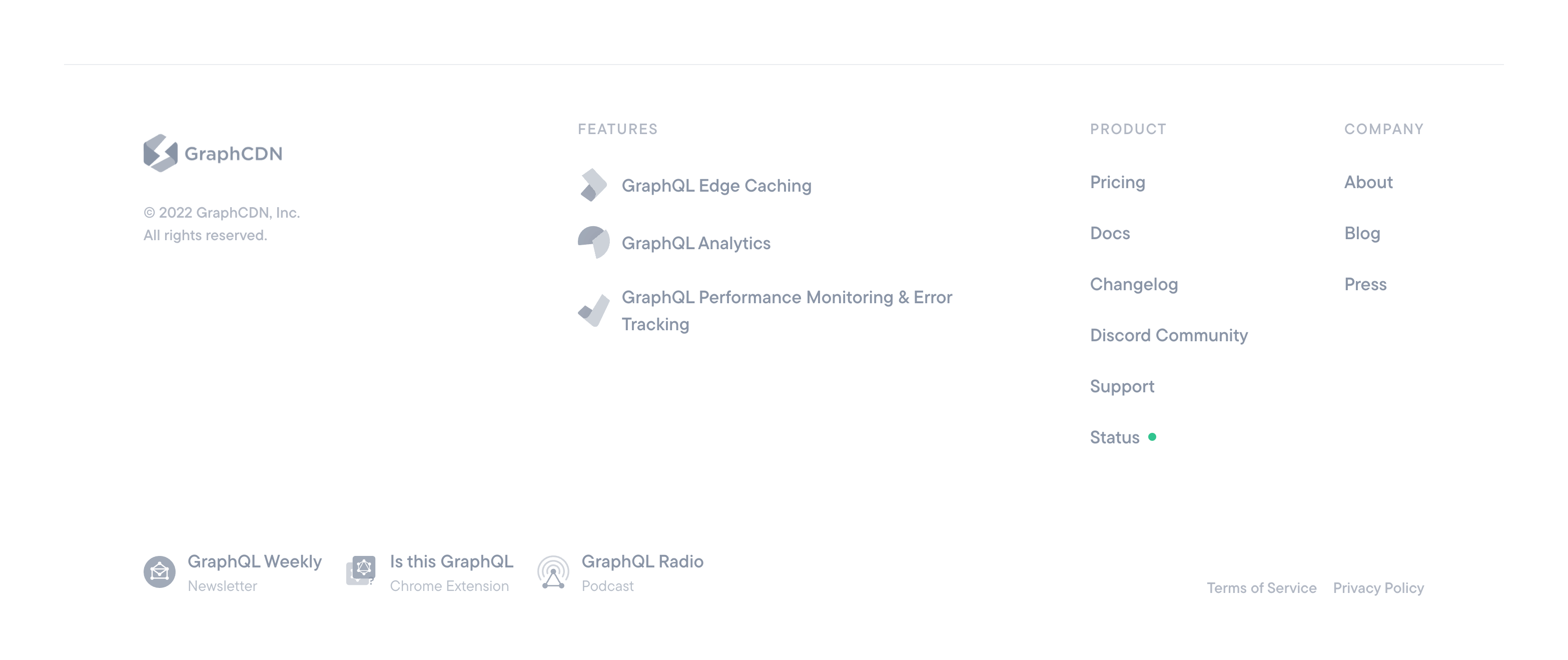Click the GraphQL Radio podcast icon
The image size is (1568, 660).
click(553, 572)
